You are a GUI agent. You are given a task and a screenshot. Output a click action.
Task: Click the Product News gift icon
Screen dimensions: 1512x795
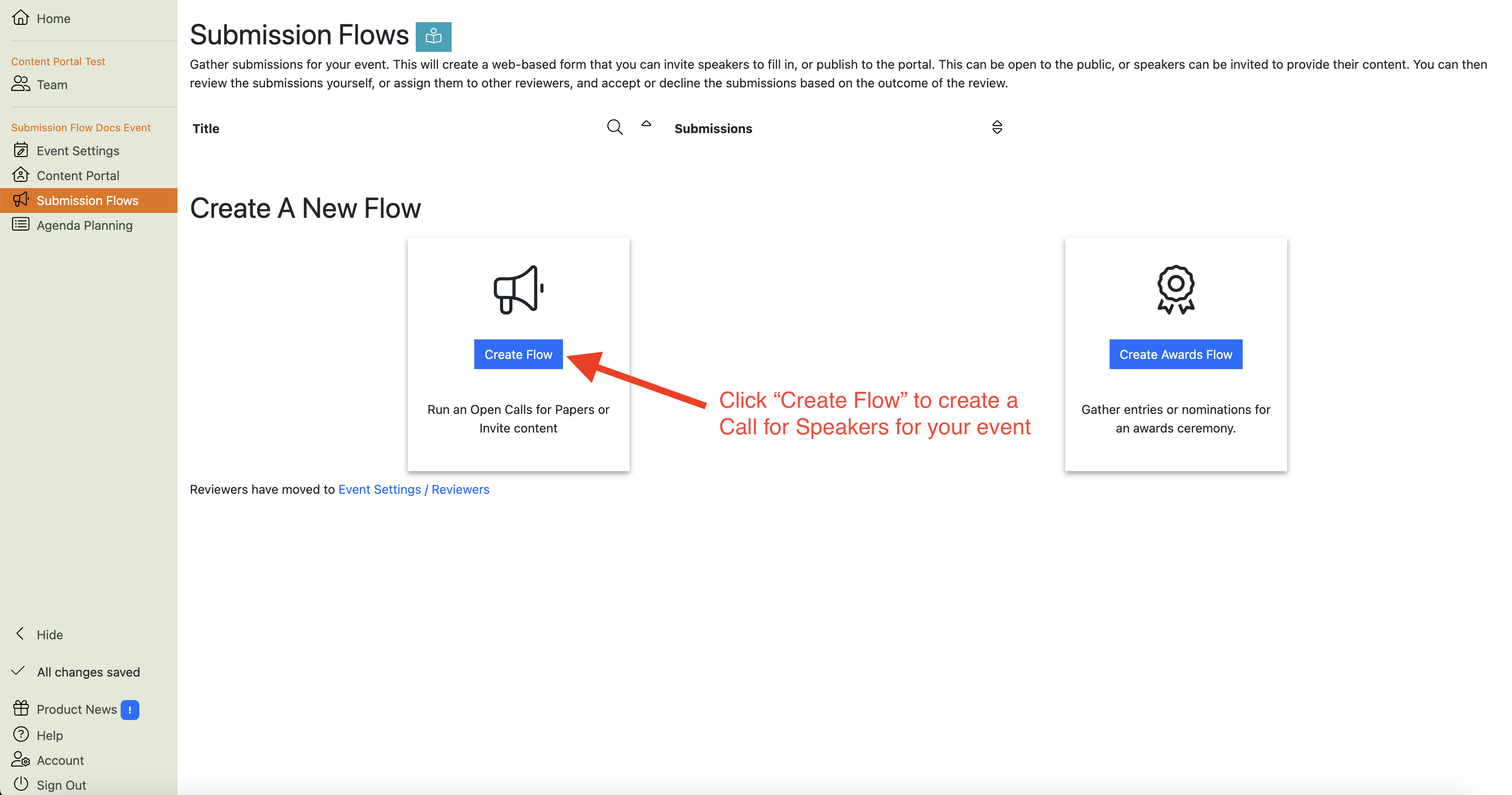tap(20, 708)
